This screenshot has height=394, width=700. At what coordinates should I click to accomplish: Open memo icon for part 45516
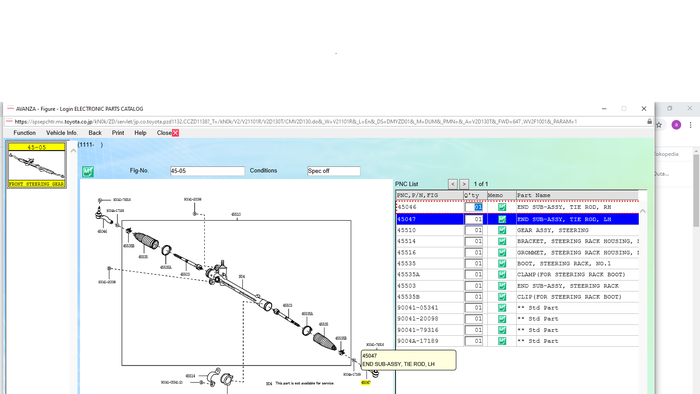[502, 253]
